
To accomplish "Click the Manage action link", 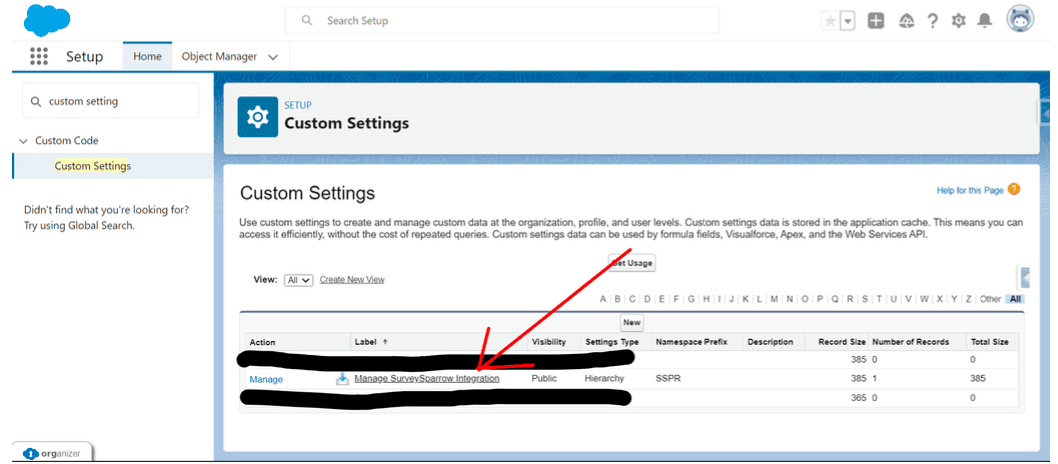I will pyautogui.click(x=266, y=380).
